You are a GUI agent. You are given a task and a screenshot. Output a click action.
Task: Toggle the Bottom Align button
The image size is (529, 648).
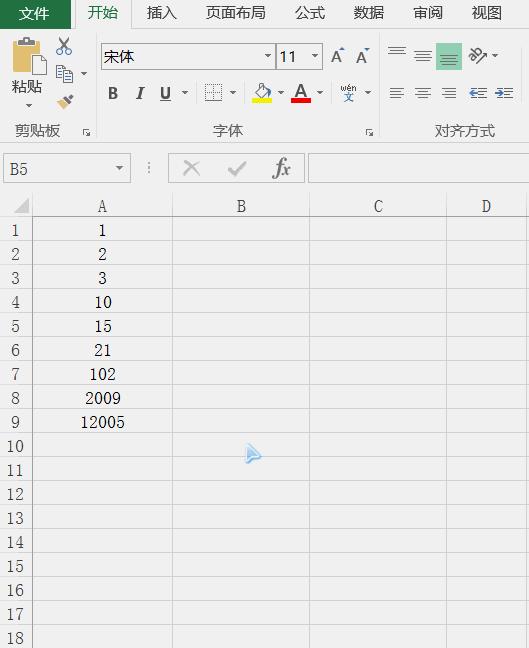[x=449, y=56]
